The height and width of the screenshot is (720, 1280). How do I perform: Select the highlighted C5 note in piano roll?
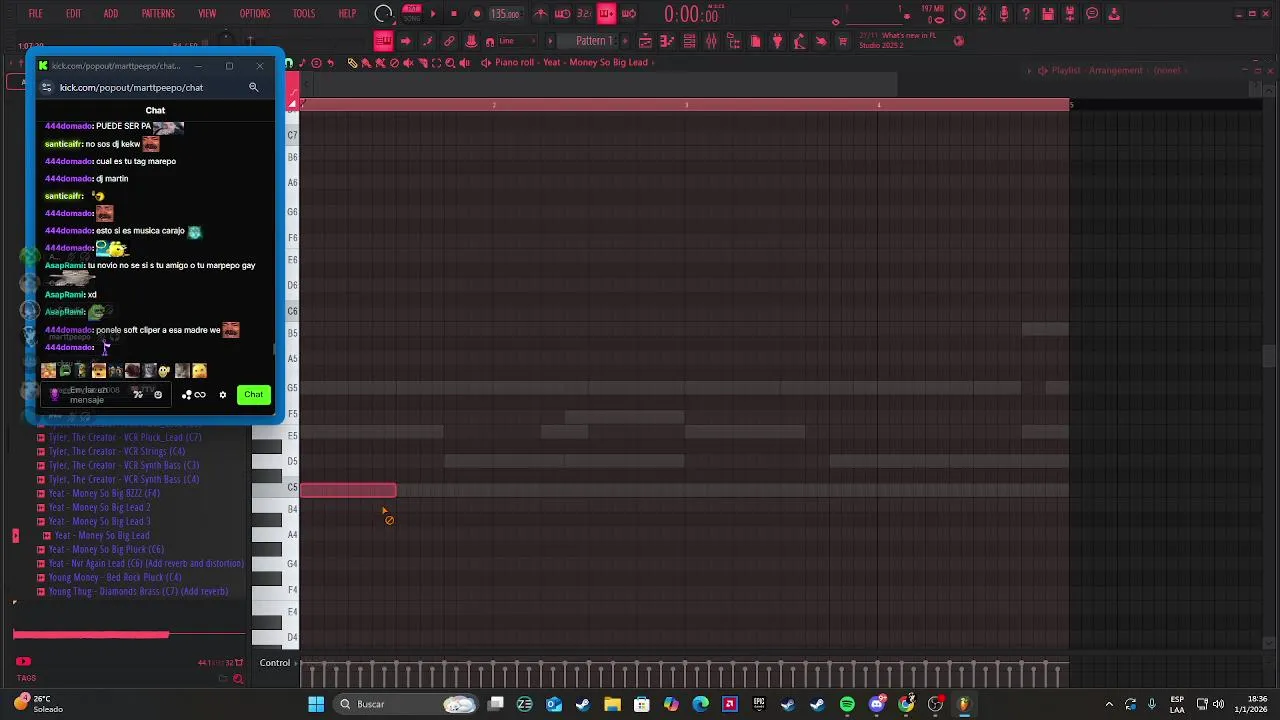pos(348,490)
